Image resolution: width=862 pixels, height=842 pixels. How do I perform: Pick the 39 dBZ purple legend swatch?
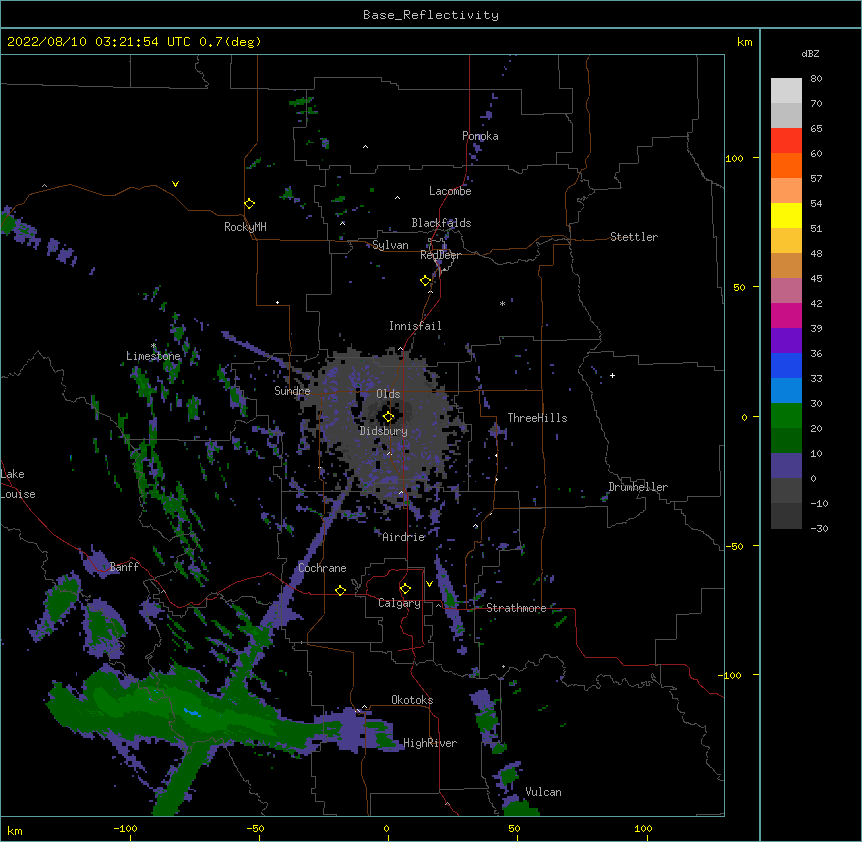coord(786,341)
